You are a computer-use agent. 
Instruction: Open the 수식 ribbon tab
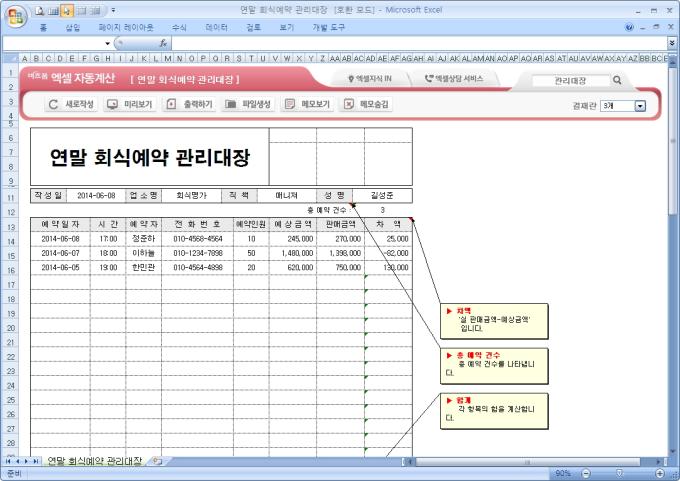(179, 28)
